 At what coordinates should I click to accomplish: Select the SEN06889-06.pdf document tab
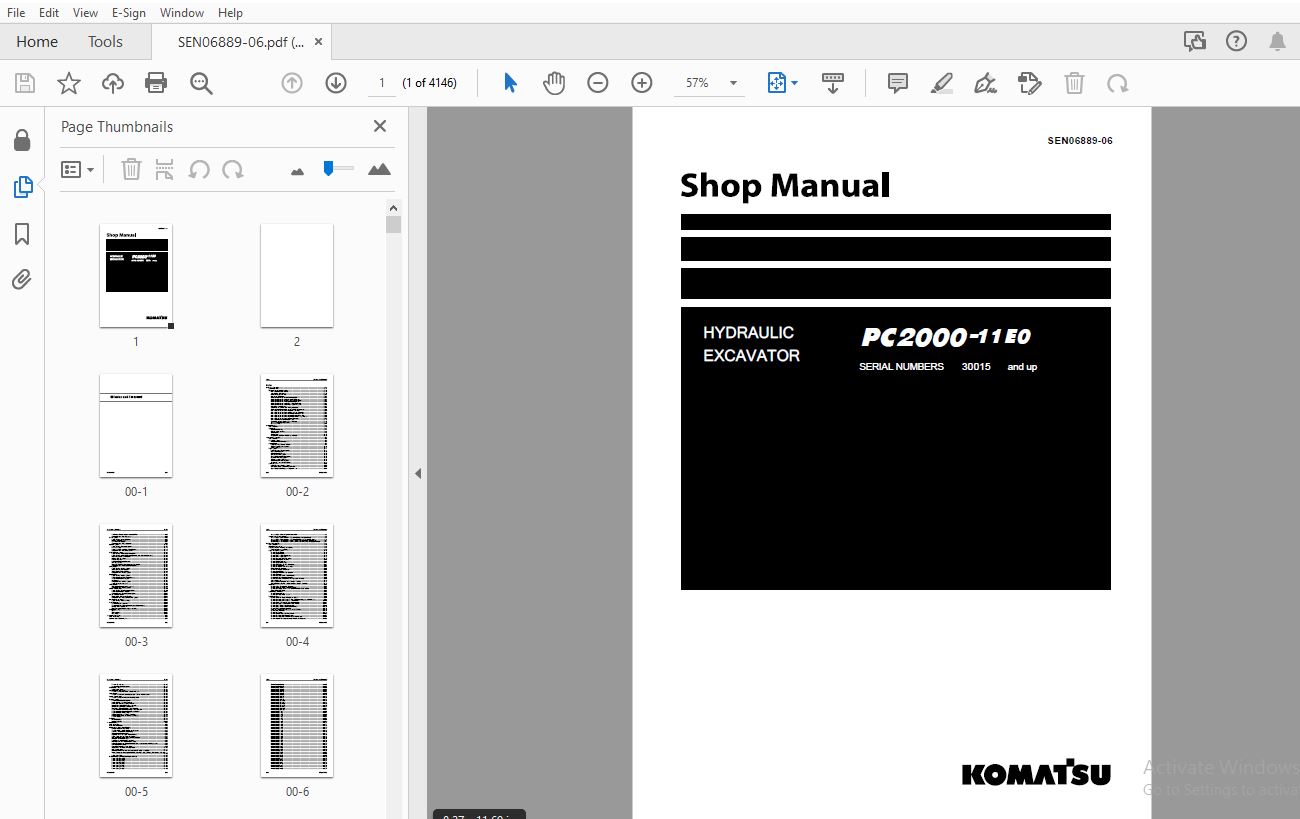tap(241, 42)
